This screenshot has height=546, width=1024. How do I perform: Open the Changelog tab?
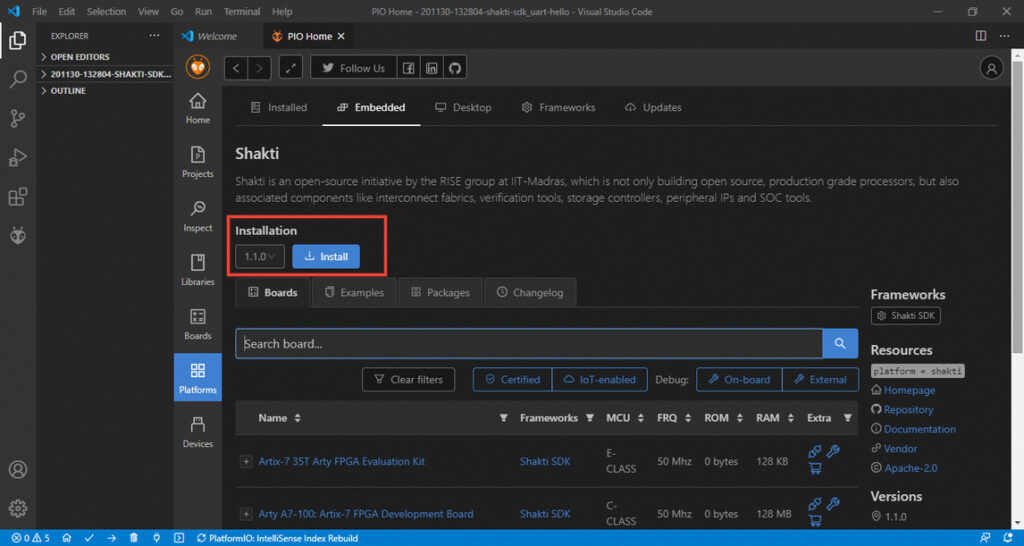[530, 293]
